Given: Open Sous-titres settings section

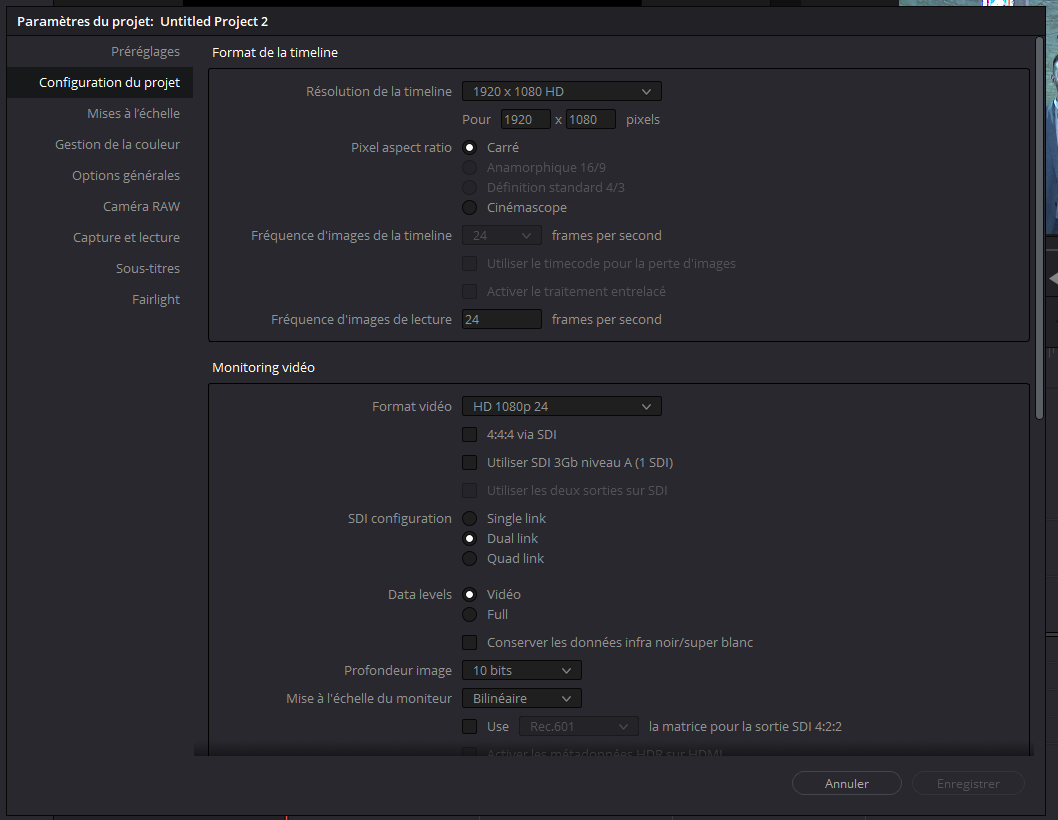Looking at the screenshot, I should click(147, 268).
